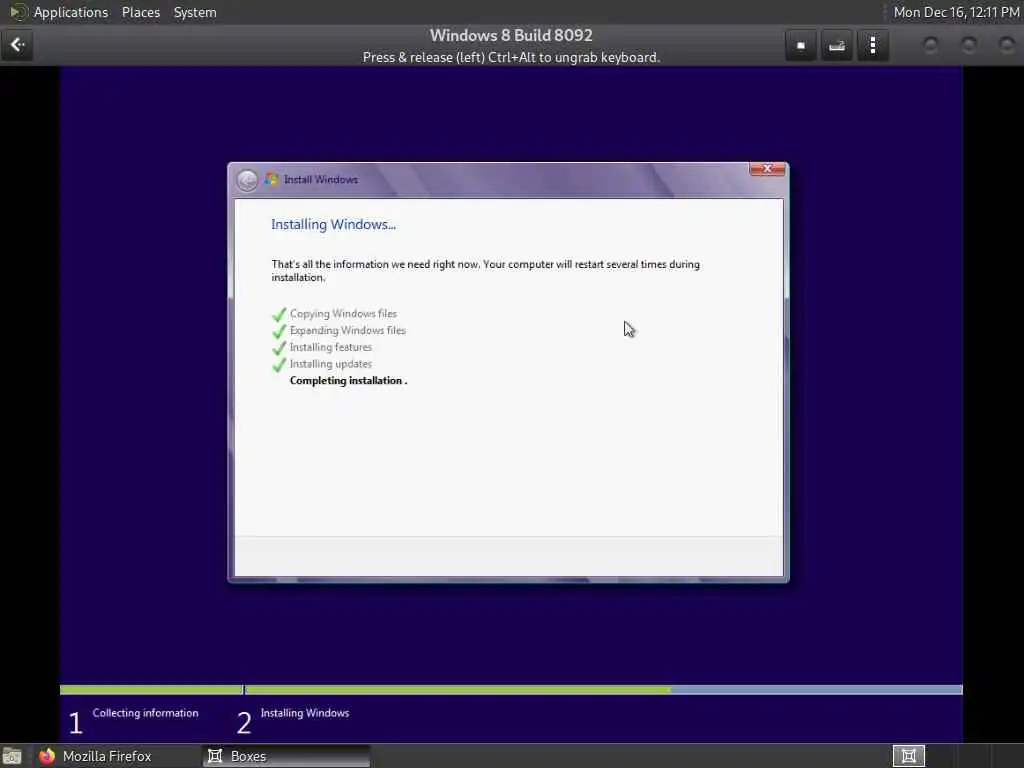Click Installing features text
Screen dimensions: 1024x768
(330, 347)
